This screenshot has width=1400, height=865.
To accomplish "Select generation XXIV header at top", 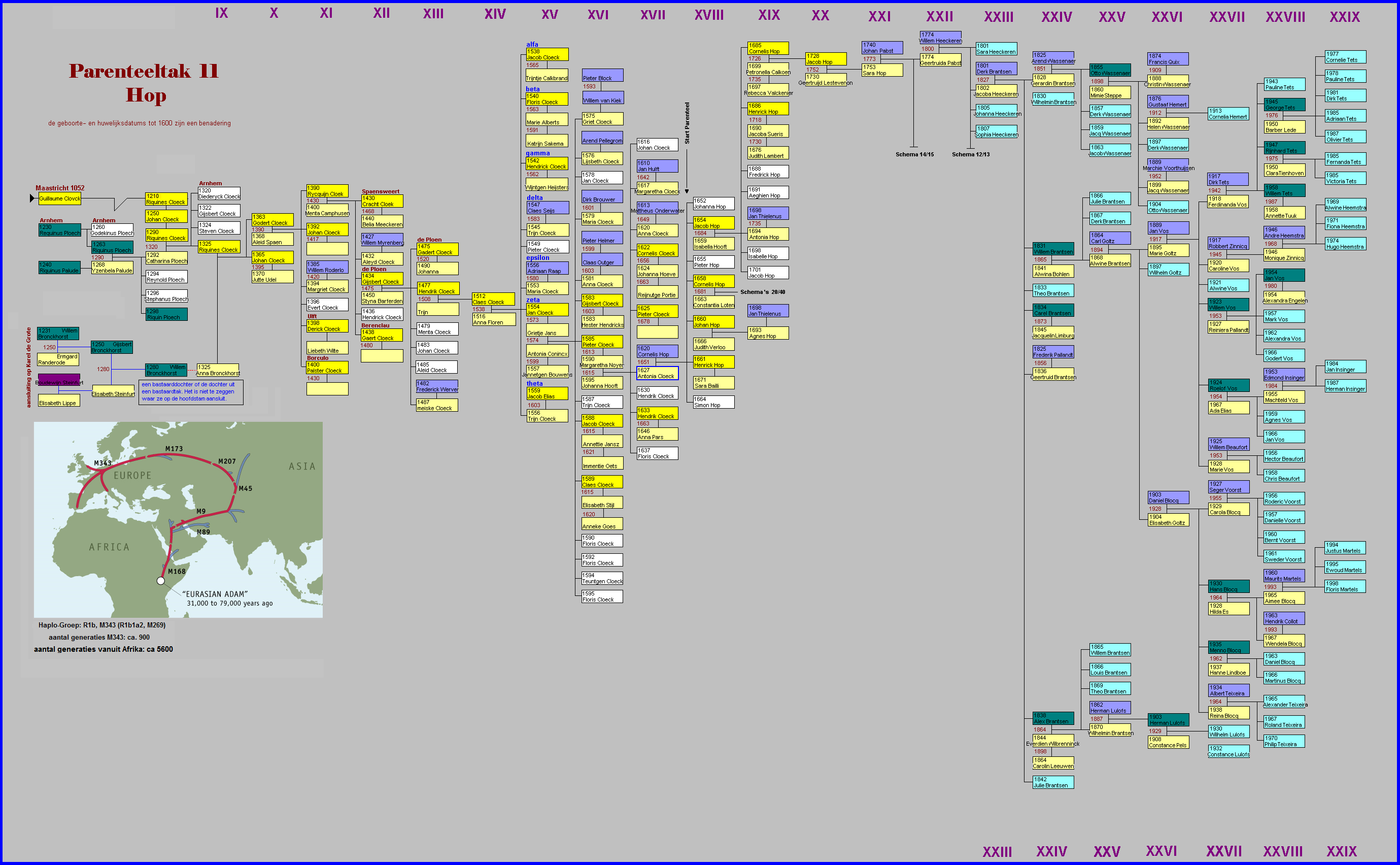I will [x=1056, y=17].
